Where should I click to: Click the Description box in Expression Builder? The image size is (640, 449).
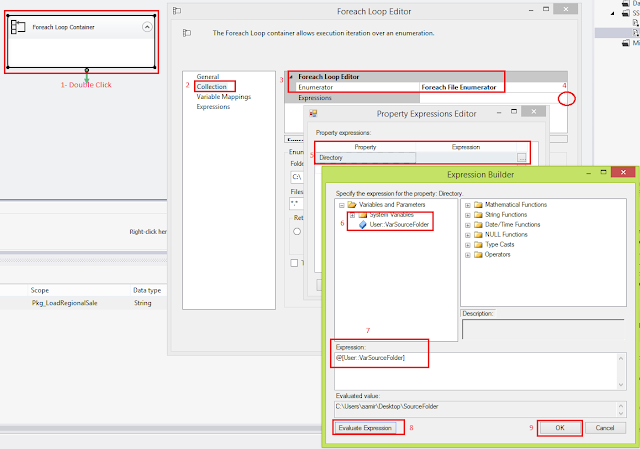[x=543, y=329]
